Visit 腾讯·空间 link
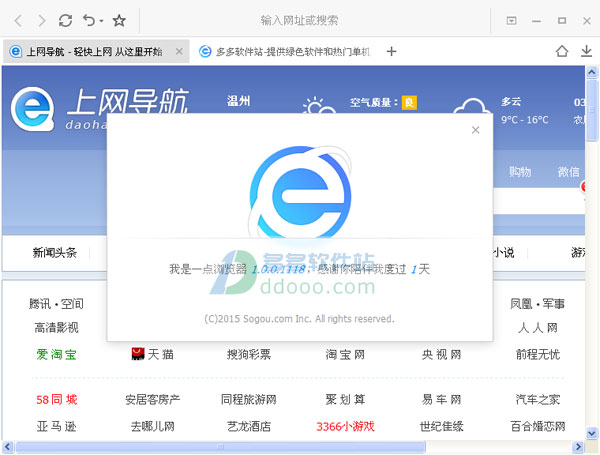 [x=56, y=304]
